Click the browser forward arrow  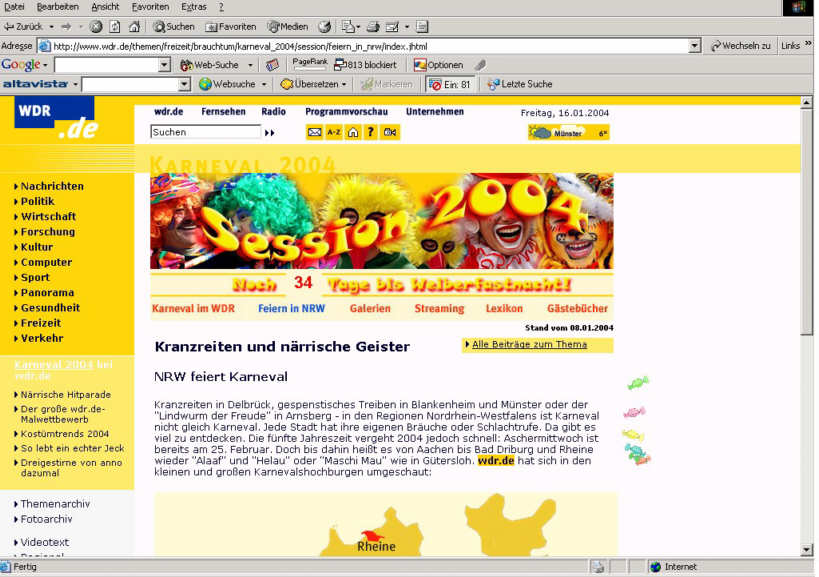click(x=66, y=27)
